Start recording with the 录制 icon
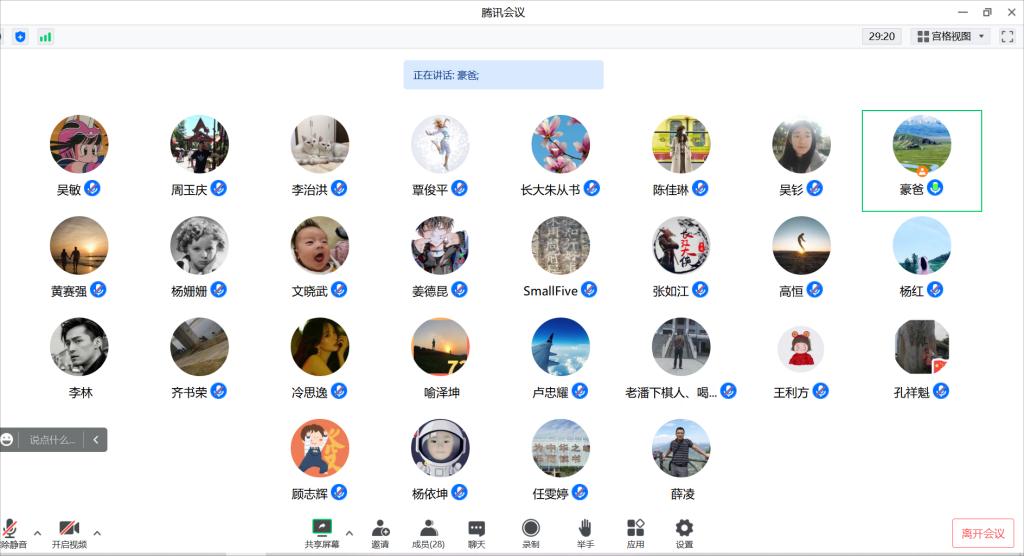The image size is (1024, 556). coord(530,528)
